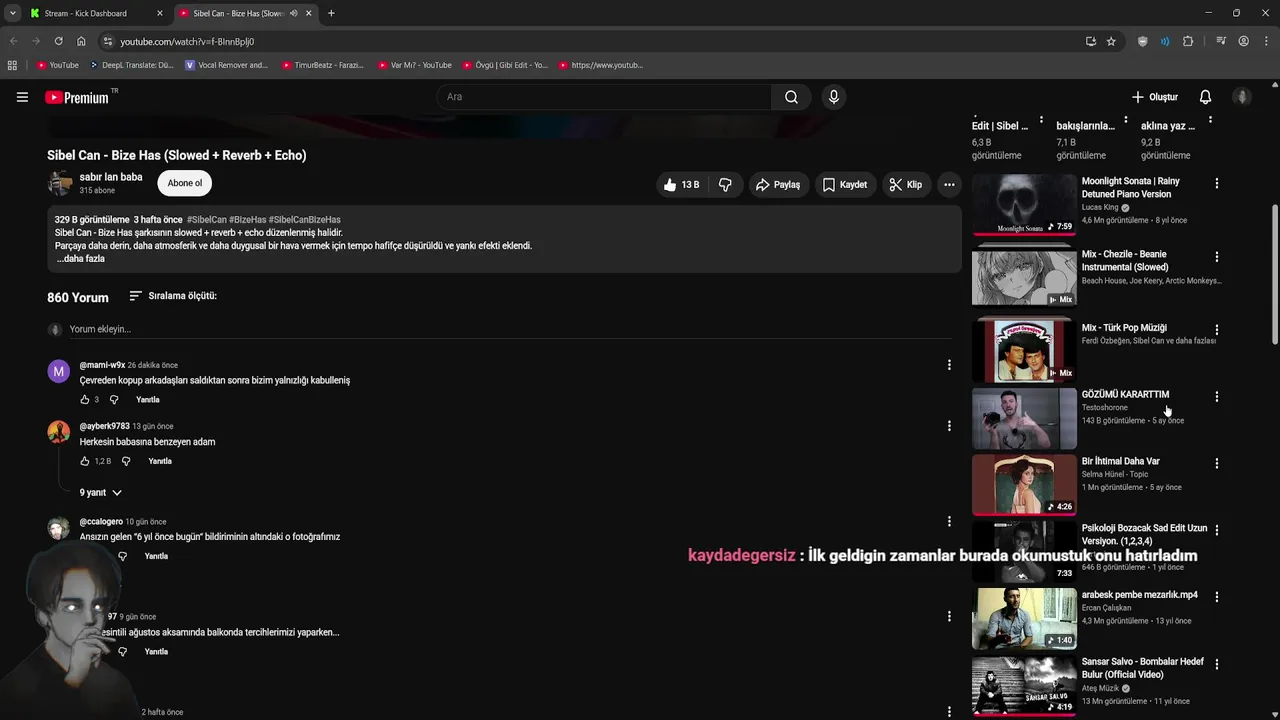Open menu for Sansar Salvo video
The image size is (1280, 720).
1216,664
